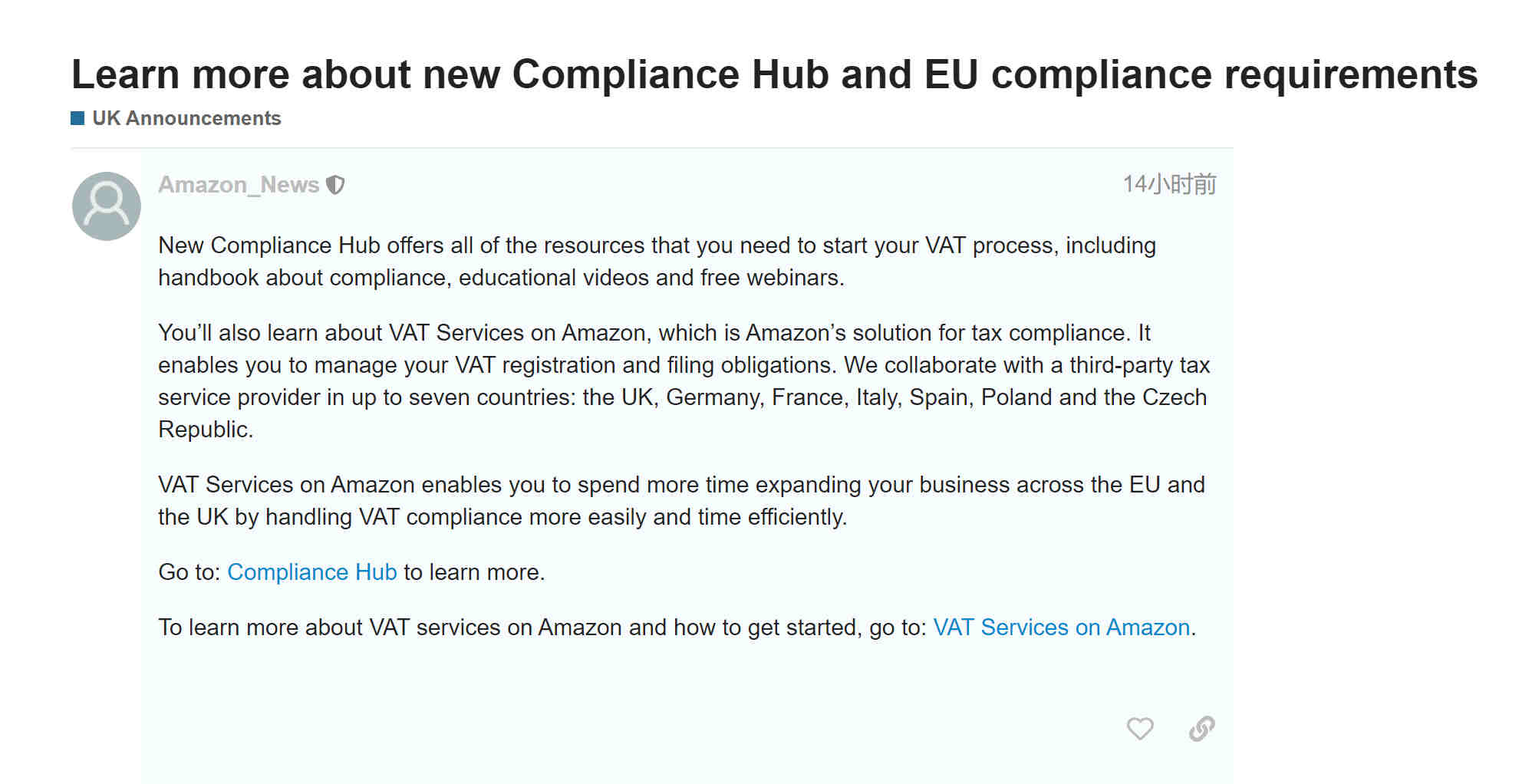Open the Amazon_News user avatar
1532x784 pixels.
(x=106, y=206)
